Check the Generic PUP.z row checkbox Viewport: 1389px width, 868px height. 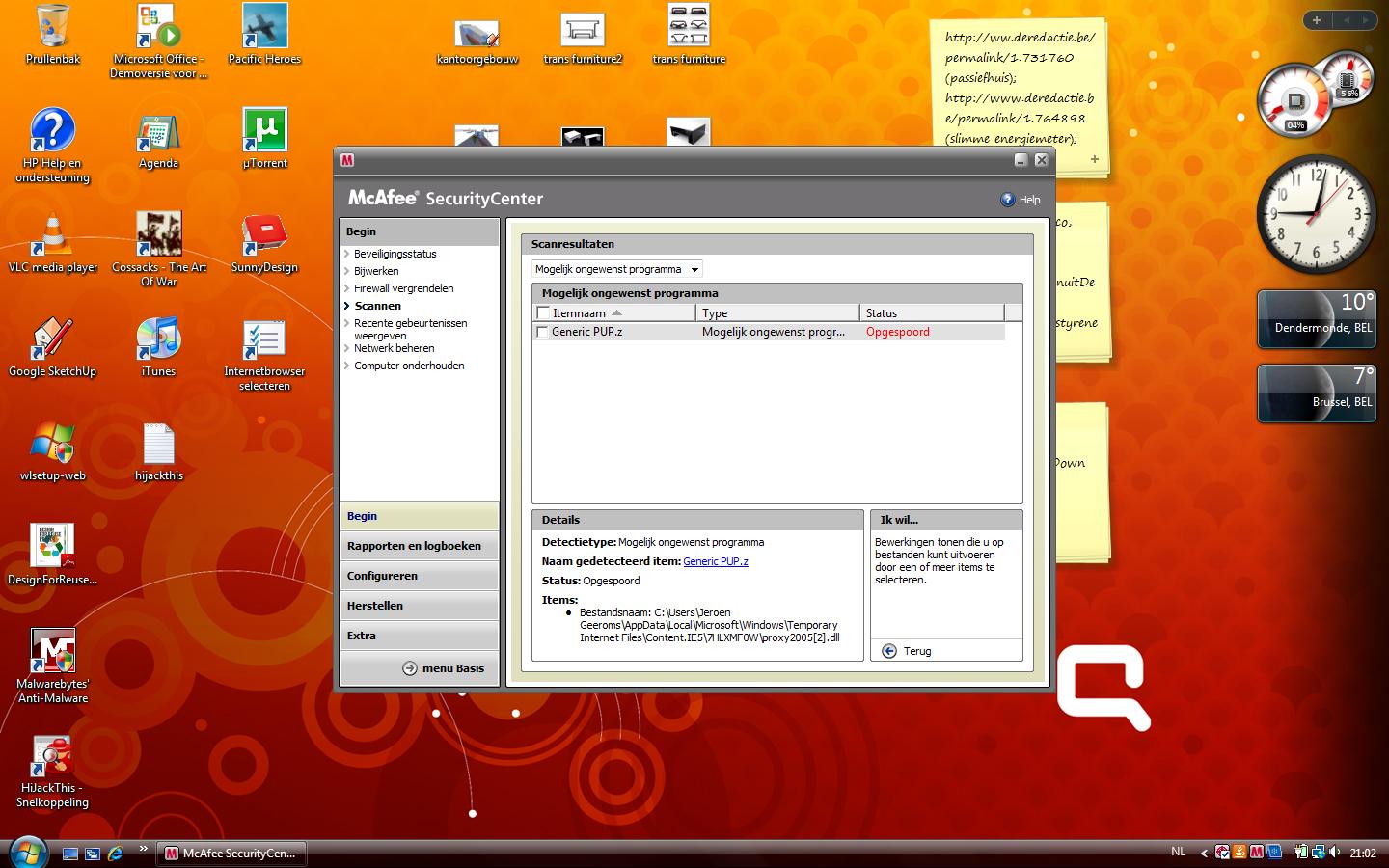coord(542,332)
